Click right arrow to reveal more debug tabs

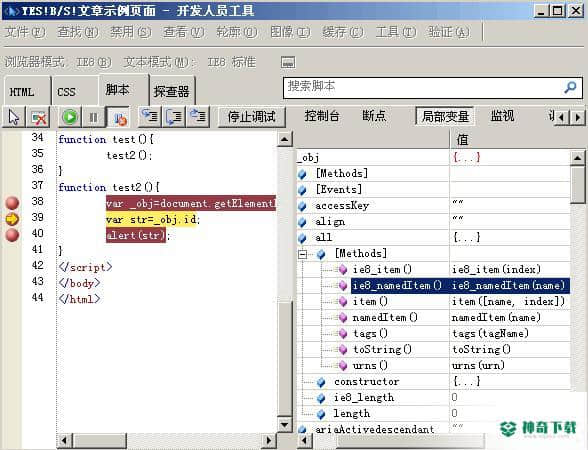(x=578, y=117)
